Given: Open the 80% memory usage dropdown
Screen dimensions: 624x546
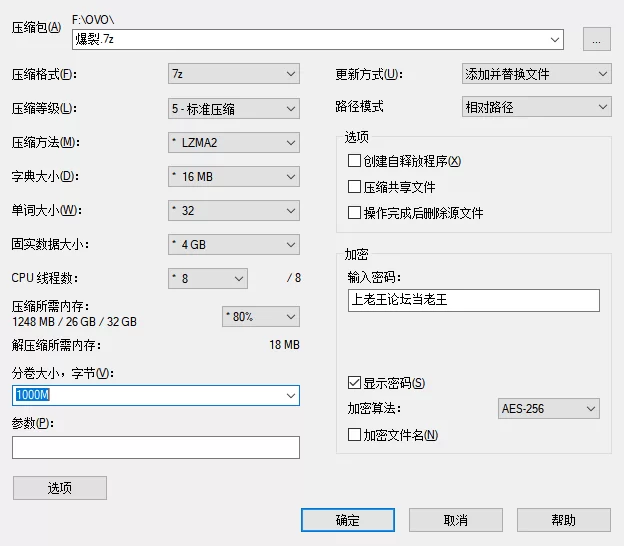Looking at the screenshot, I should (x=260, y=316).
